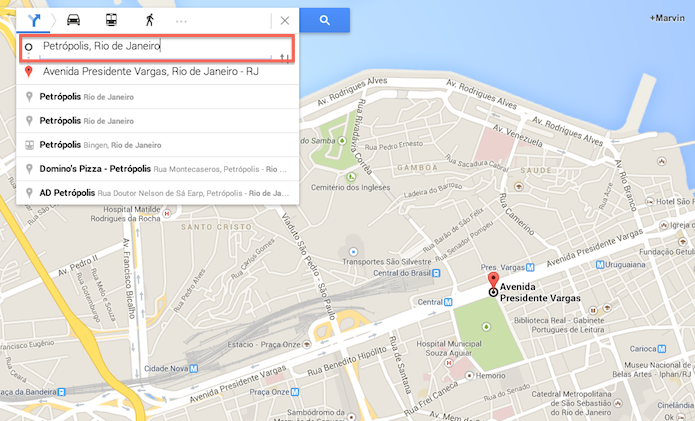This screenshot has height=421, width=695.
Task: Click Uruguaiana metro station icon
Action: point(600,265)
